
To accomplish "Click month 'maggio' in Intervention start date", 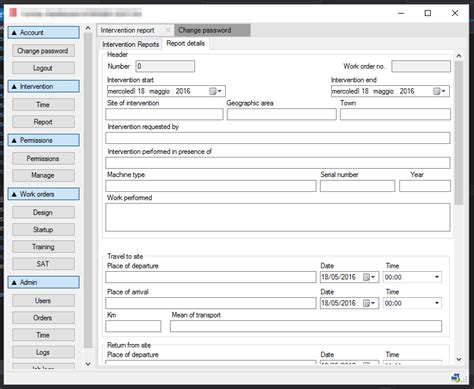I will pyautogui.click(x=160, y=91).
